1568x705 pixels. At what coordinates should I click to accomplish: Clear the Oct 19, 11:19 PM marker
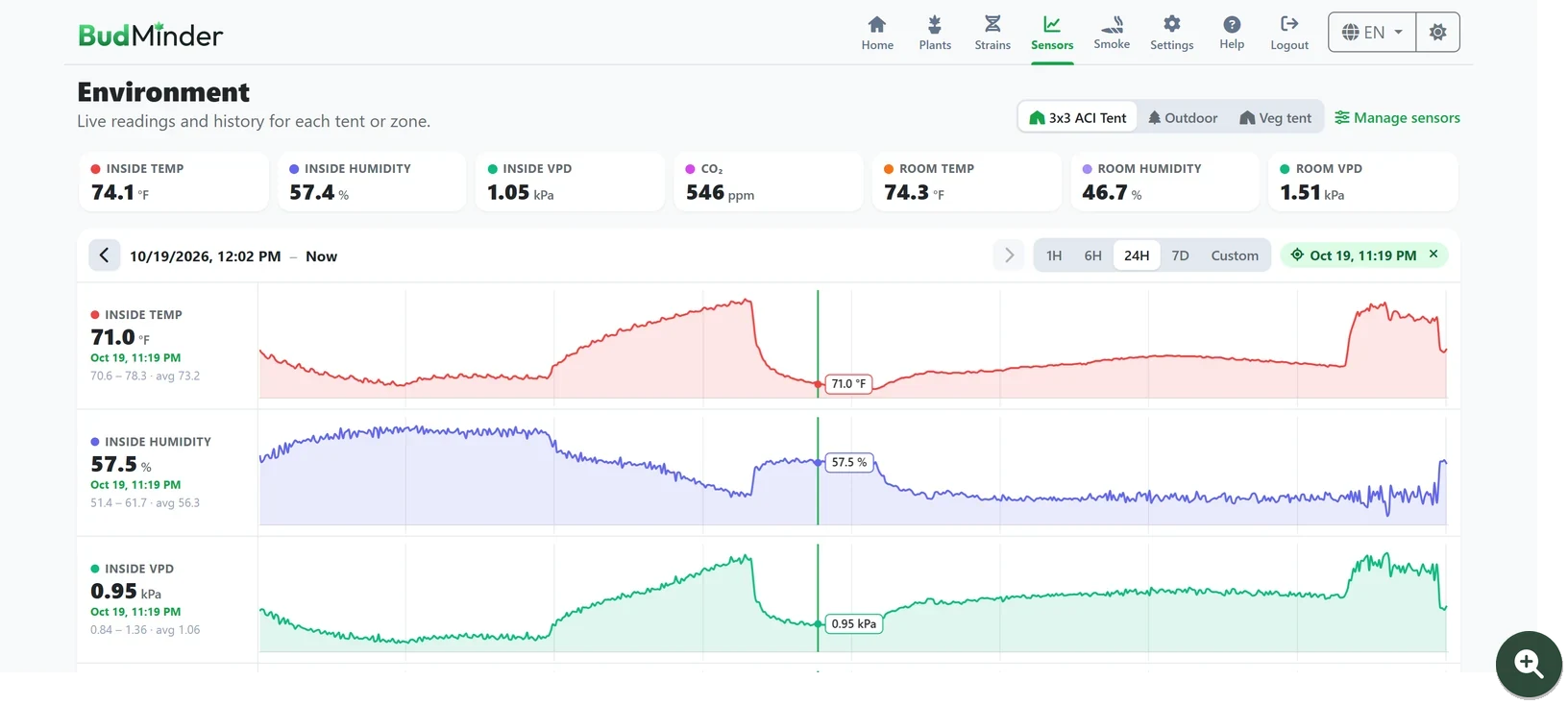[x=1433, y=255]
